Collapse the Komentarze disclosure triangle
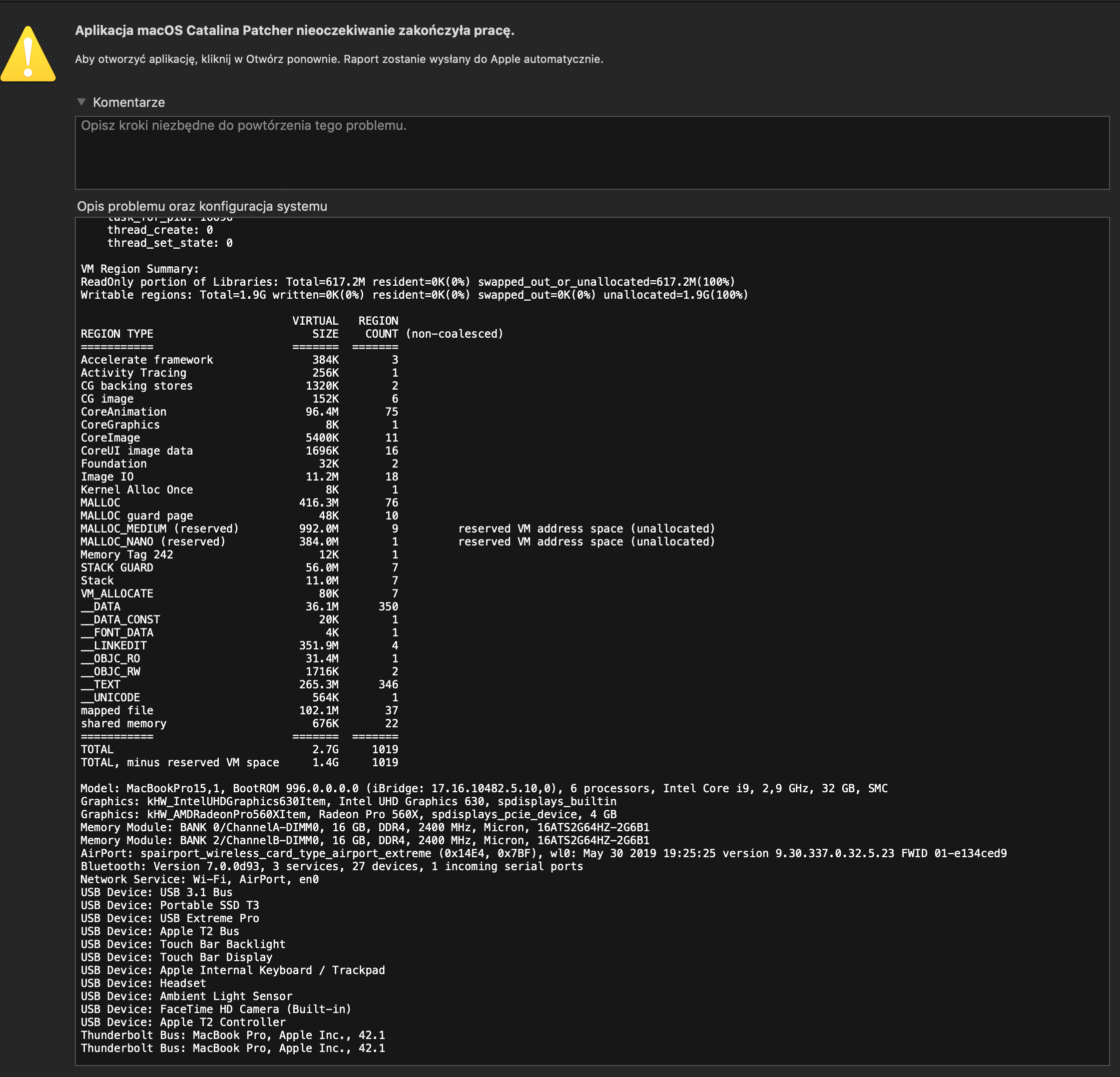The image size is (1120, 1077). tap(81, 102)
